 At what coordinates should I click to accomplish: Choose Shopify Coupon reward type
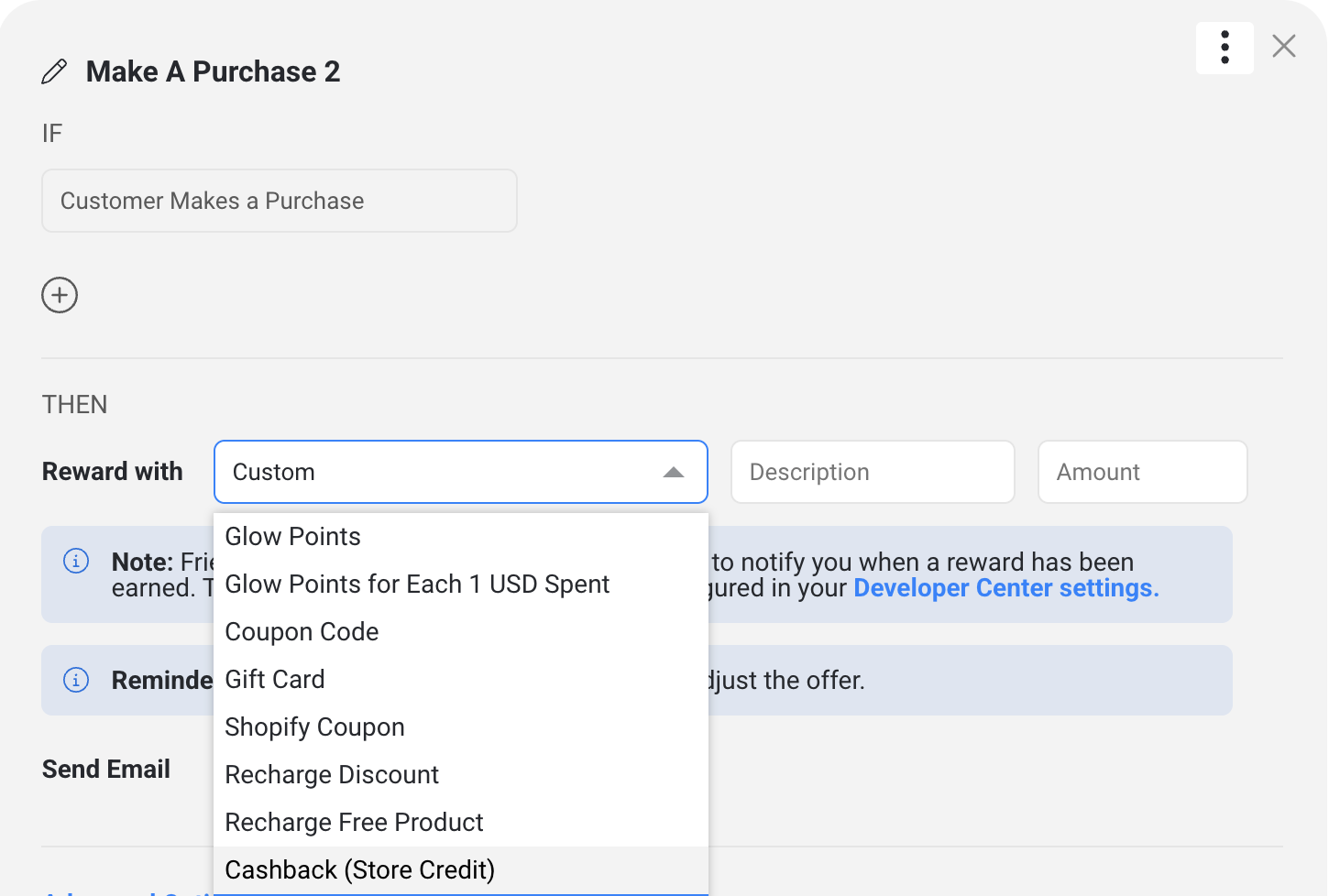pos(314,727)
